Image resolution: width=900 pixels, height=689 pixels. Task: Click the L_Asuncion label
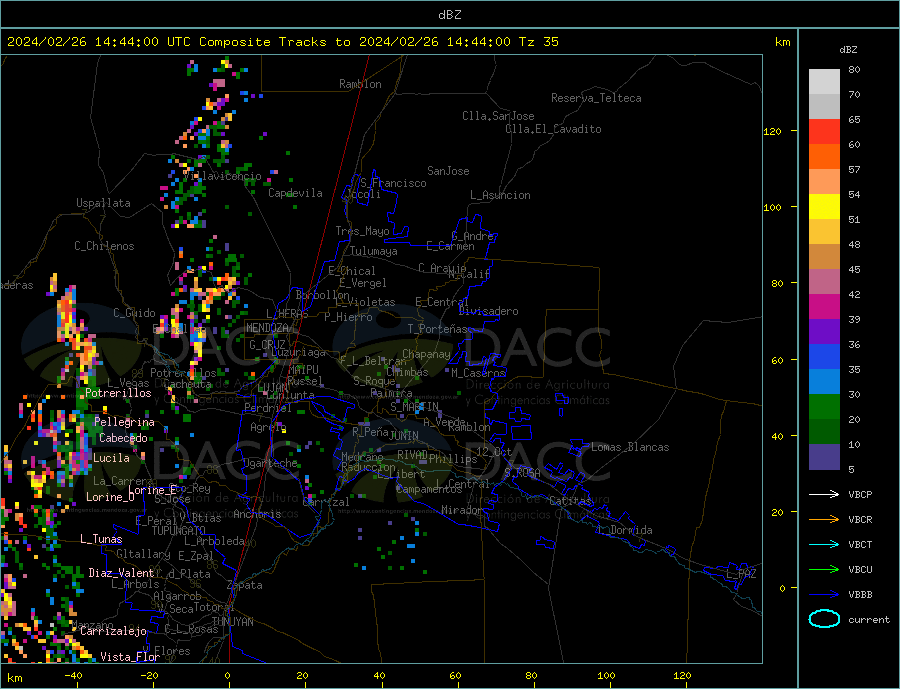pyautogui.click(x=500, y=195)
